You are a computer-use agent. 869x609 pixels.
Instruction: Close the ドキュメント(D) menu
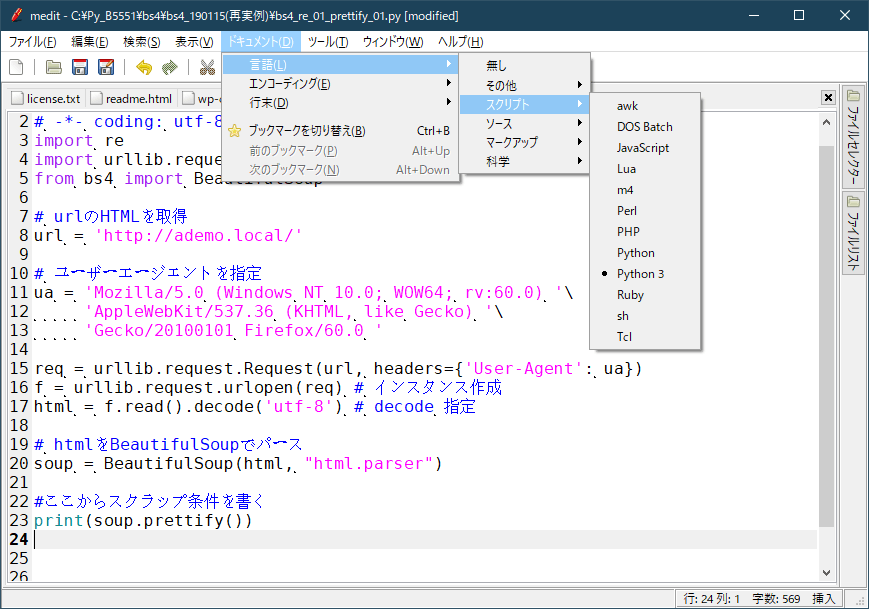tap(260, 42)
